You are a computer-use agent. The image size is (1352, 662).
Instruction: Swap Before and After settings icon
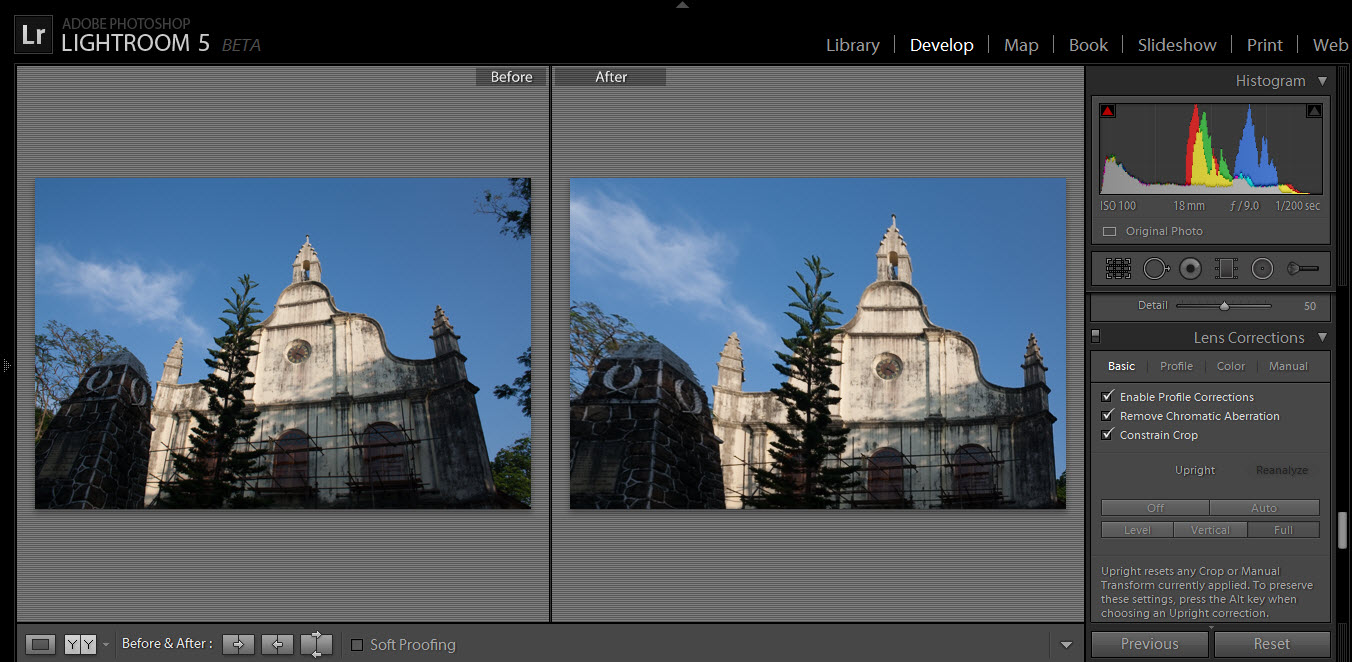tap(316, 644)
